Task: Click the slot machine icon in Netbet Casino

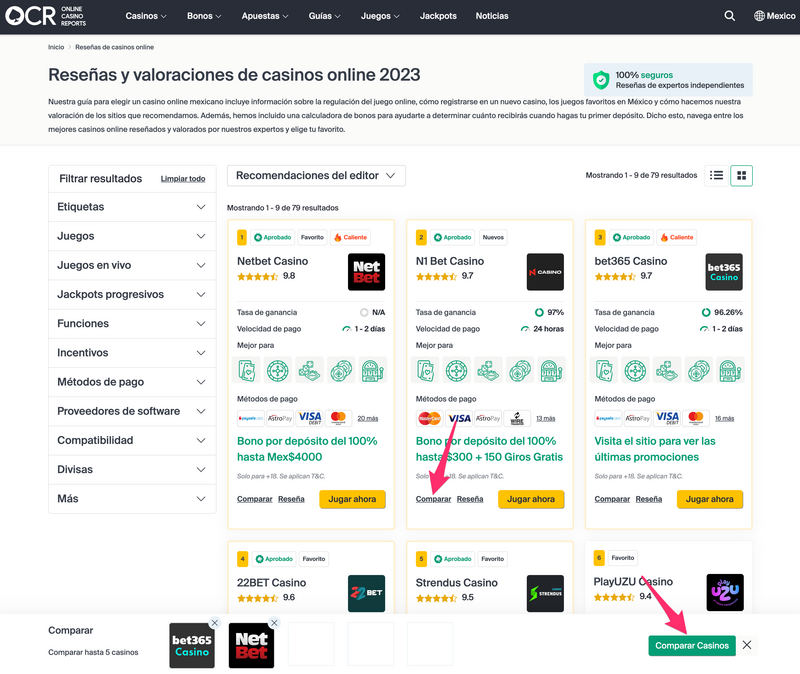Action: point(372,371)
